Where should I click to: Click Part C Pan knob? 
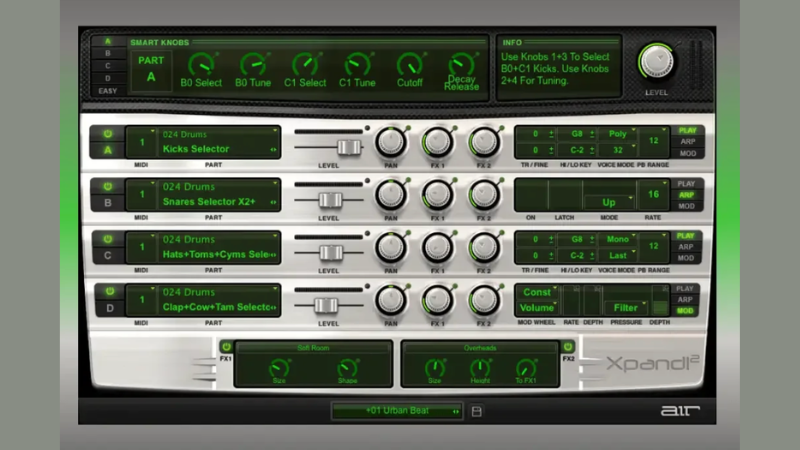tap(391, 247)
